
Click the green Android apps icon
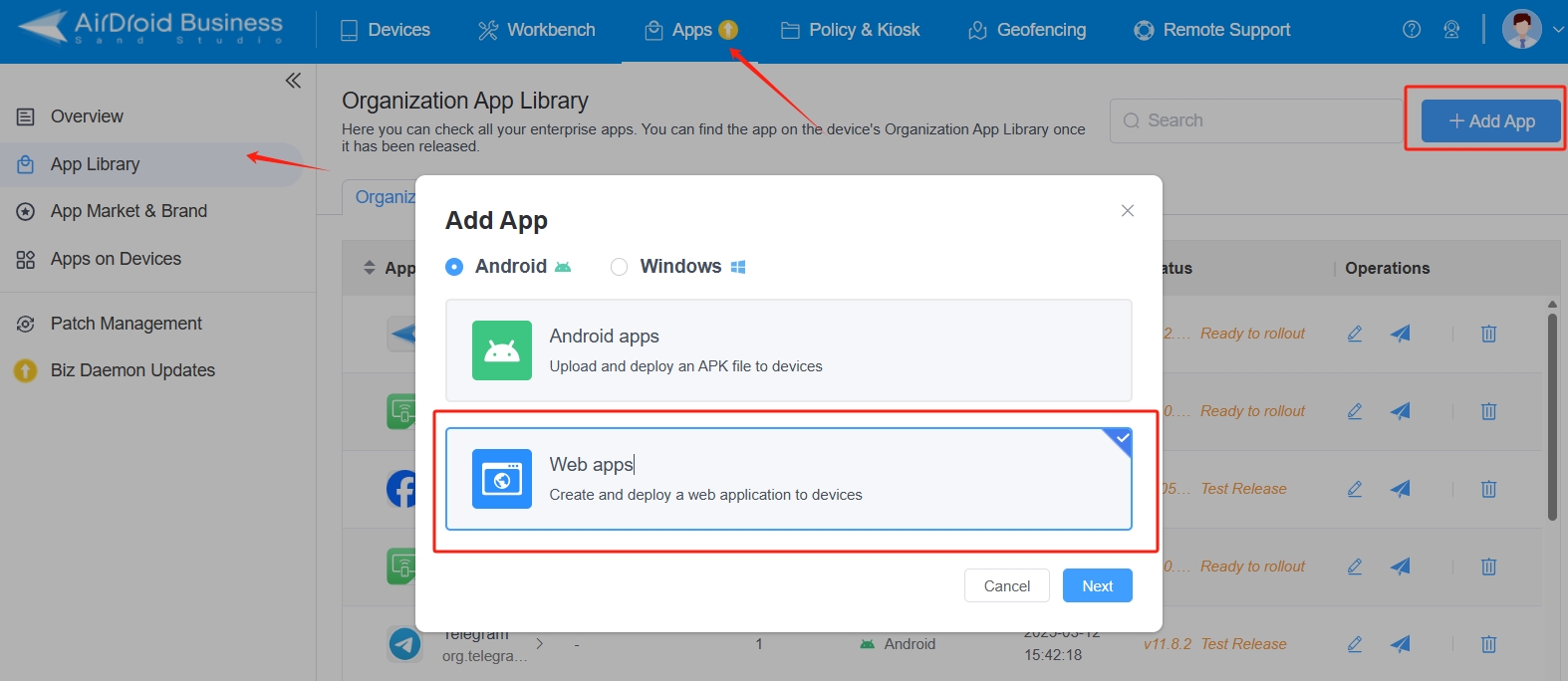[502, 350]
